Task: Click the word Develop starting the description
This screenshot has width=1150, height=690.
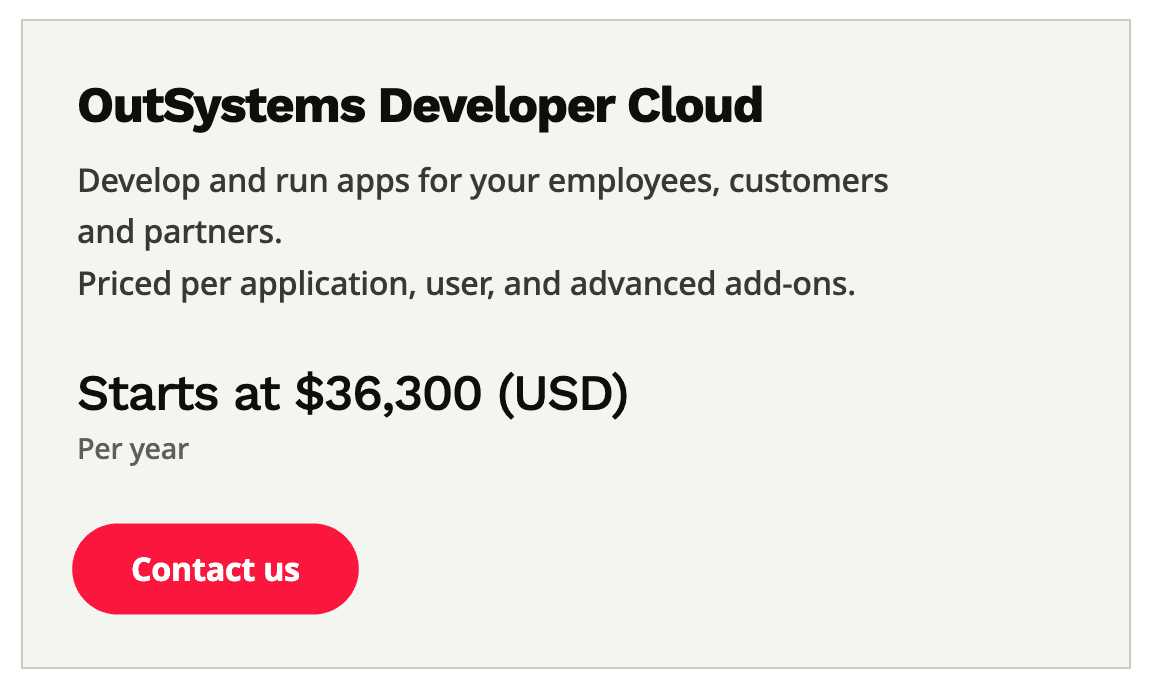Action: coord(139,182)
